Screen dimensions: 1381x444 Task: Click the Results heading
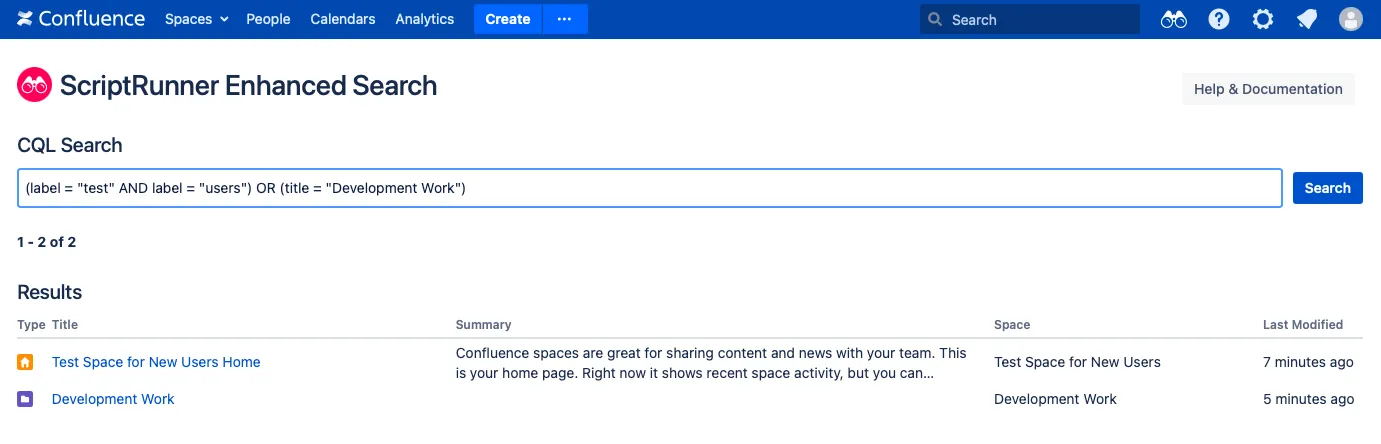[50, 293]
